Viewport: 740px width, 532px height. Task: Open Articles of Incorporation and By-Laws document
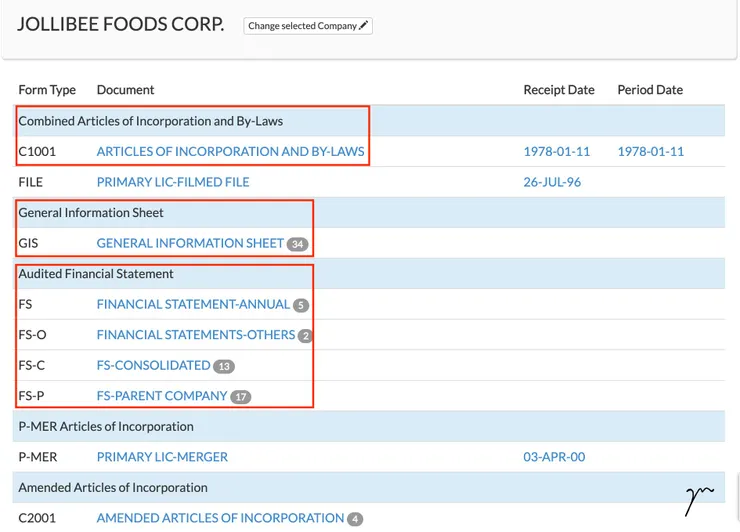click(230, 151)
